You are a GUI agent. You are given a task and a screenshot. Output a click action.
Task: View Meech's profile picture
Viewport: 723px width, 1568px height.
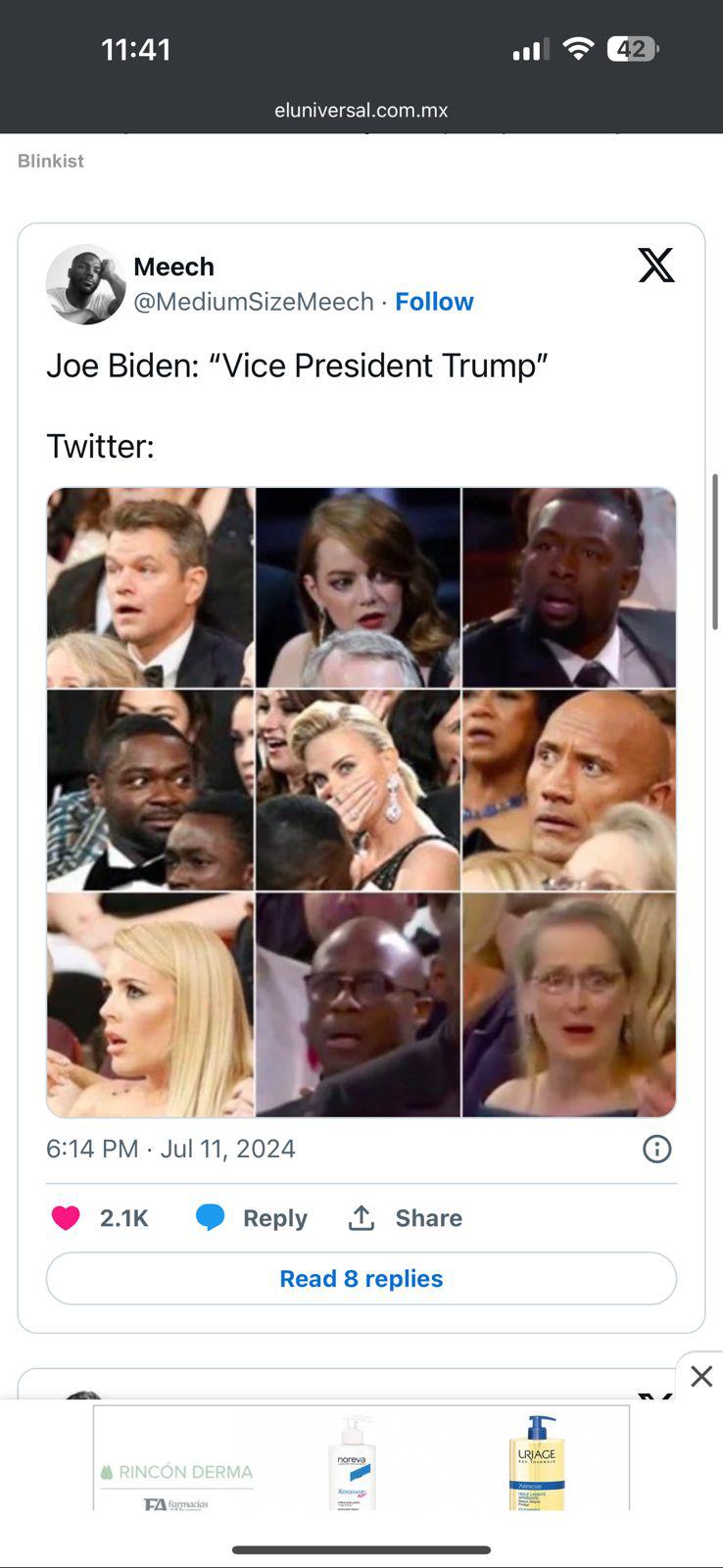pos(86,284)
